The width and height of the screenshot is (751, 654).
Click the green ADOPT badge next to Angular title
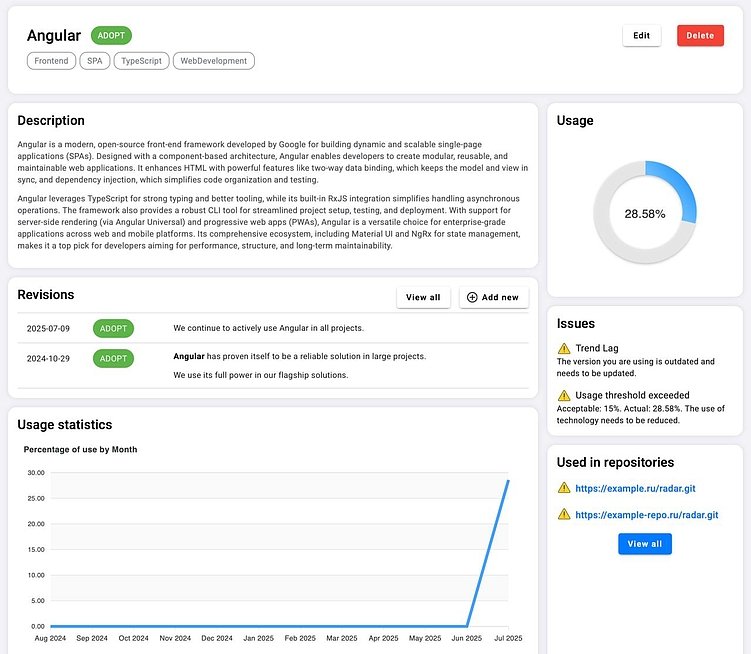point(111,35)
